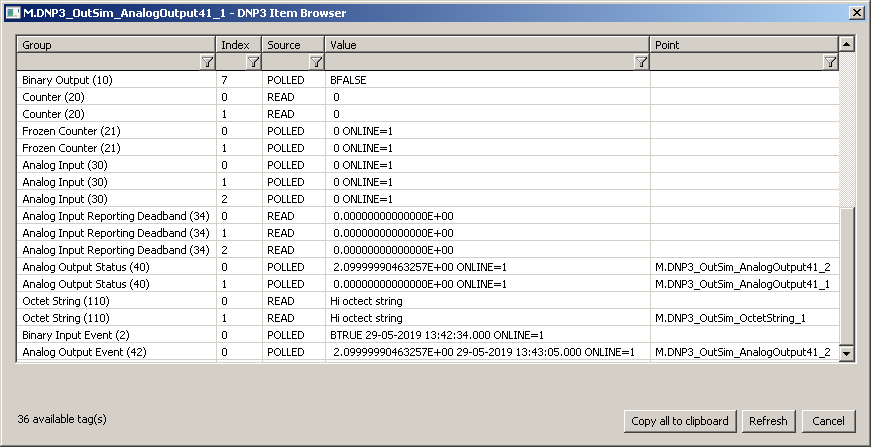
Task: Click the Point column header
Action: click(743, 45)
